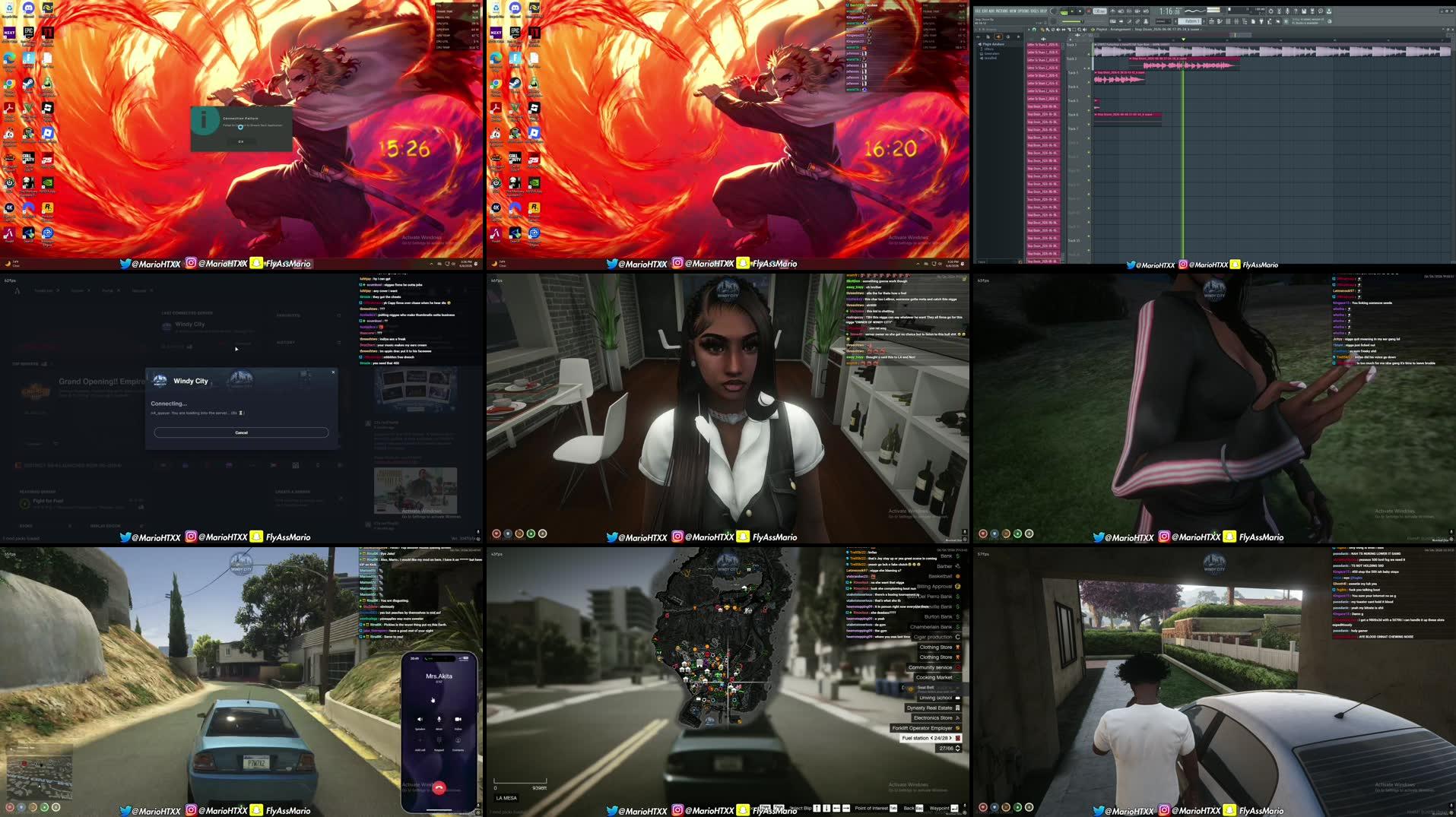Open Epic Games icon on the 16:20 desktop
Screen dimensions: 1456x817
click(515, 33)
